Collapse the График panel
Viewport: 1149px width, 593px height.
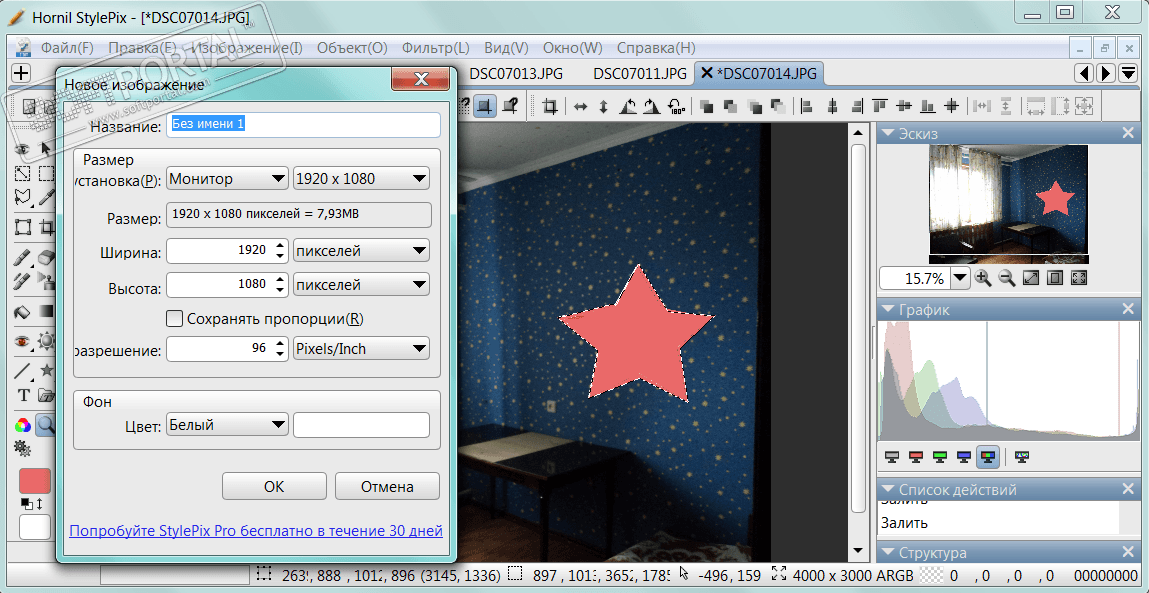(890, 310)
